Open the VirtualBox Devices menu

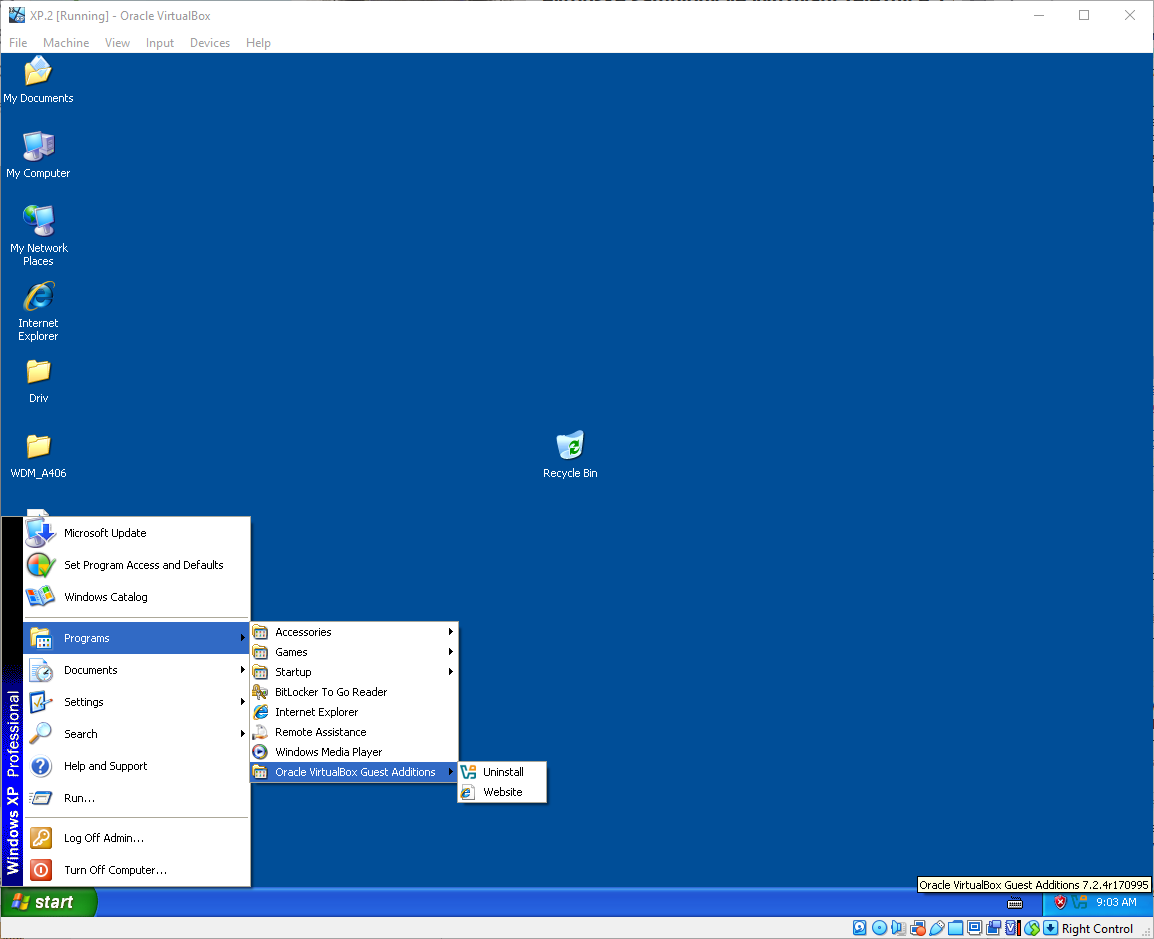(x=210, y=43)
